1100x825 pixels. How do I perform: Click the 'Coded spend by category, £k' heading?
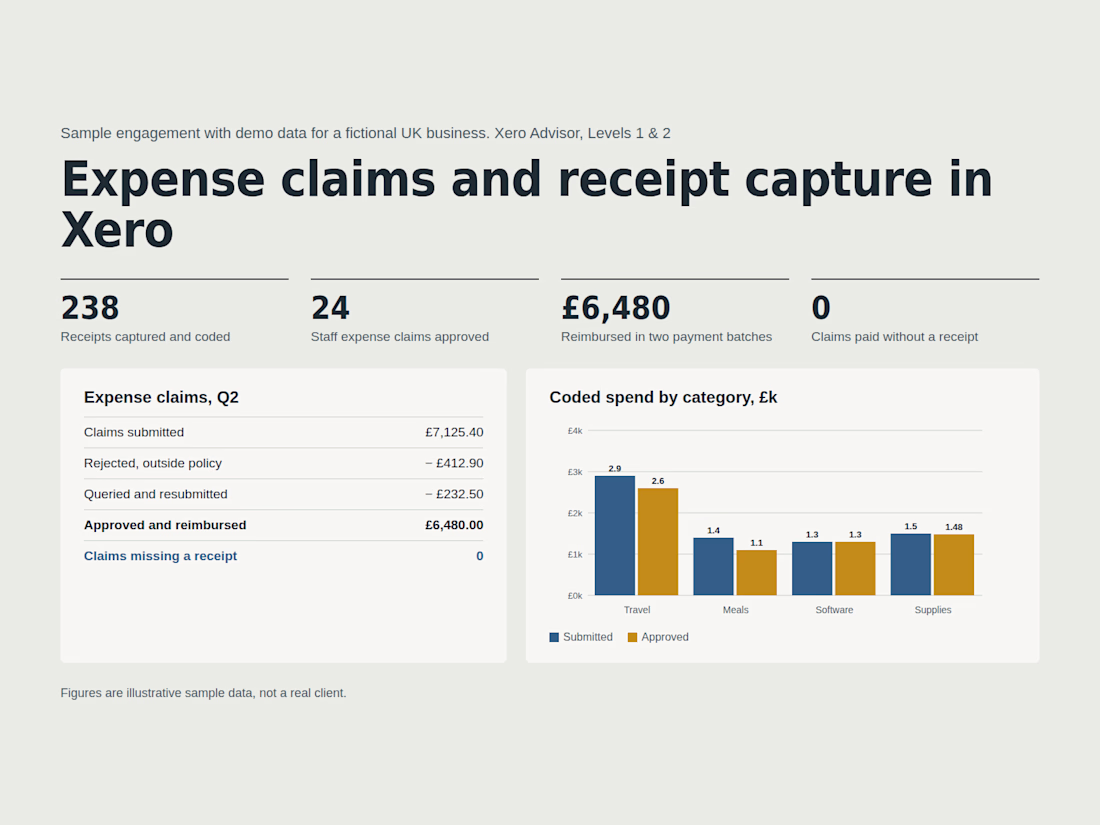pyautogui.click(x=663, y=397)
